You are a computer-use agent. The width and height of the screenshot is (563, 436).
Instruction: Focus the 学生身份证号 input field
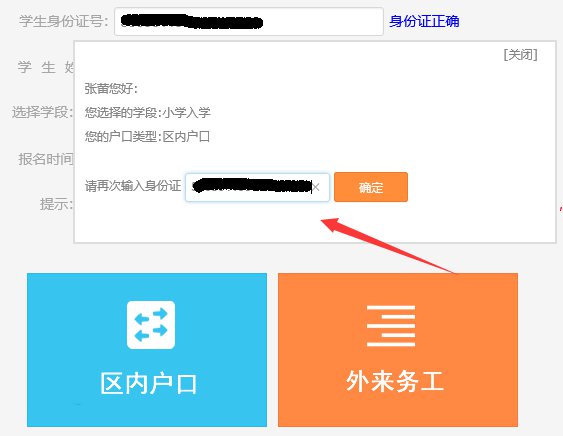point(249,22)
